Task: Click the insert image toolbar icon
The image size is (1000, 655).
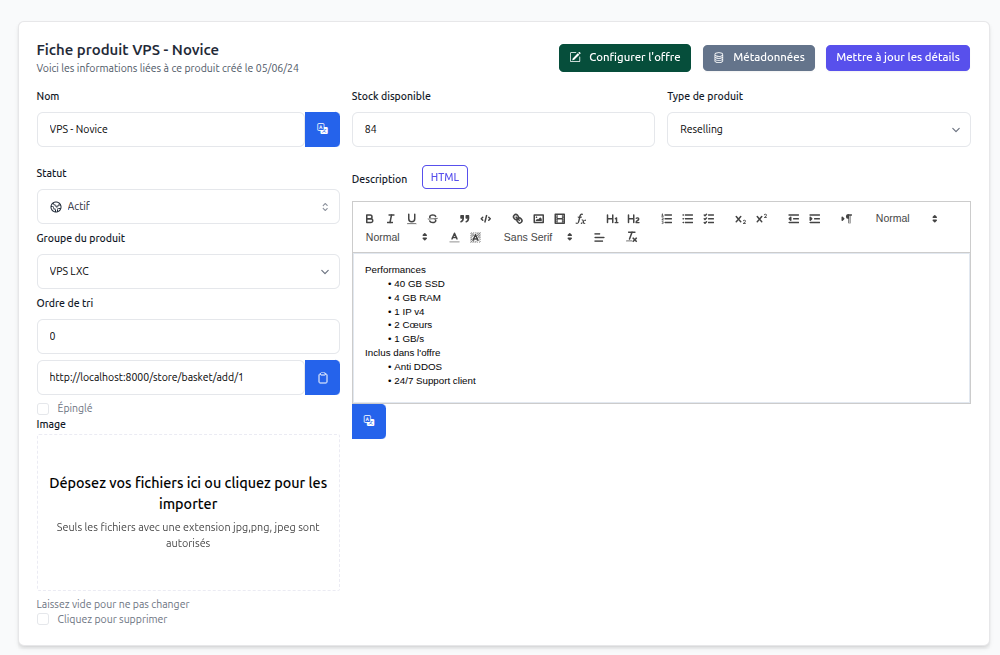Action: [538, 219]
